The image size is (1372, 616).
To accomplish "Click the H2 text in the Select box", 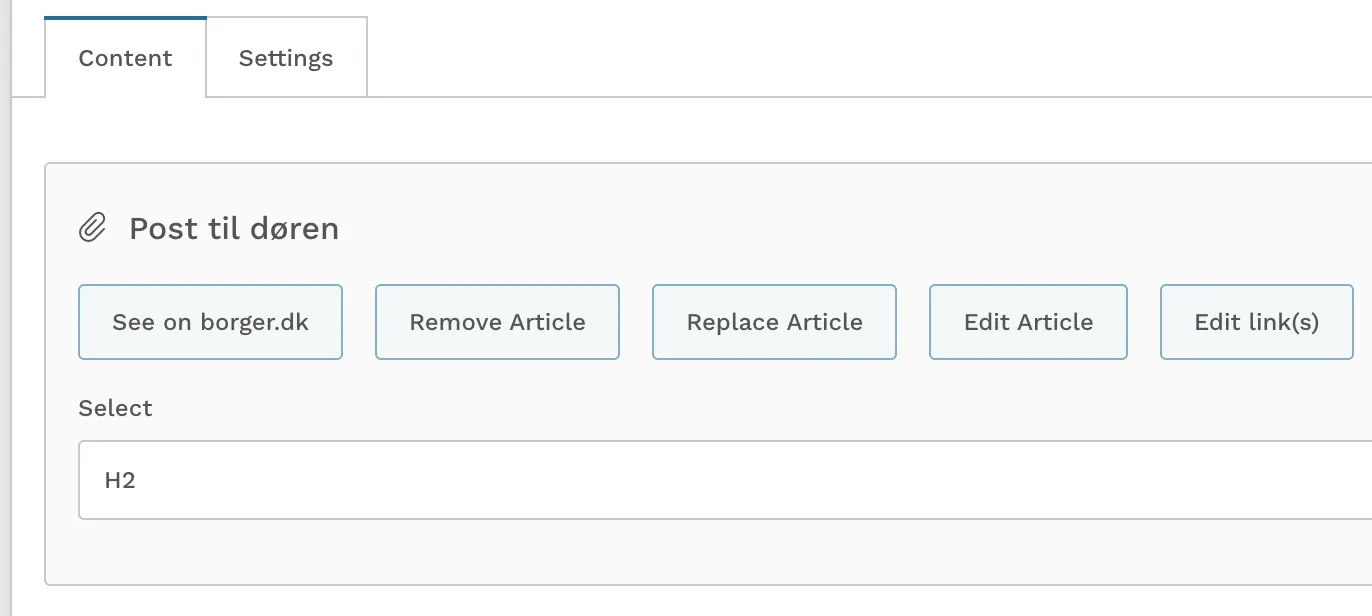I will [x=120, y=480].
